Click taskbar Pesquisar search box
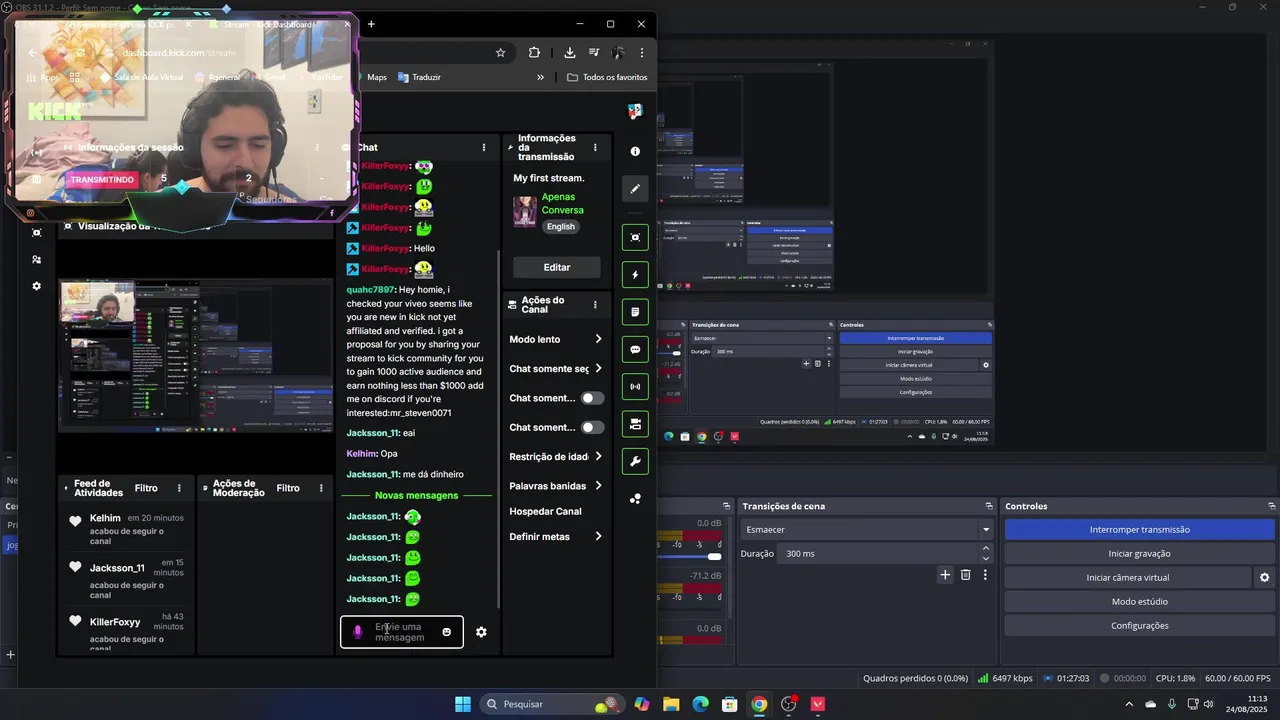Screen dimensions: 1280x720 (550, 704)
